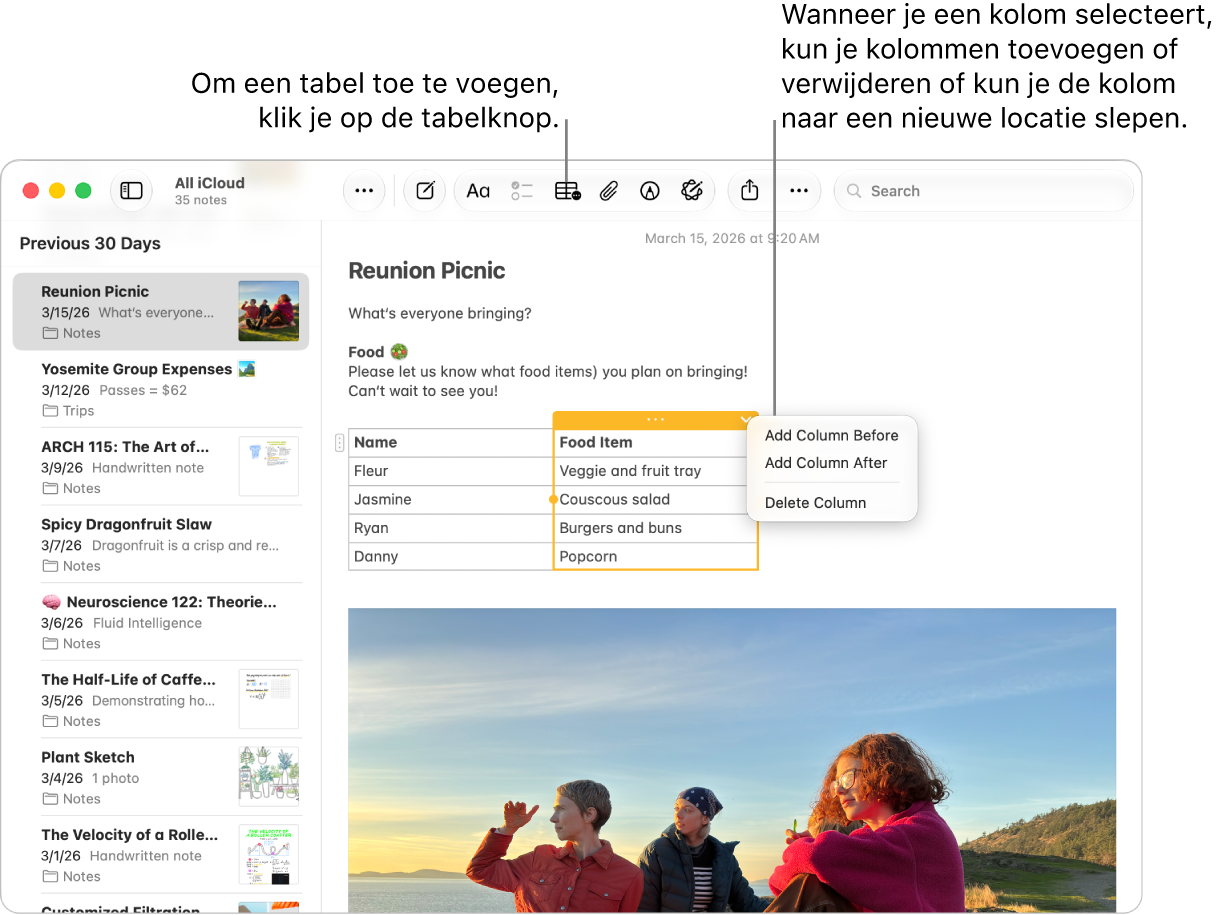1218x915 pixels.
Task: Select the Neuroscience 122: Theorie note
Action: 161,622
